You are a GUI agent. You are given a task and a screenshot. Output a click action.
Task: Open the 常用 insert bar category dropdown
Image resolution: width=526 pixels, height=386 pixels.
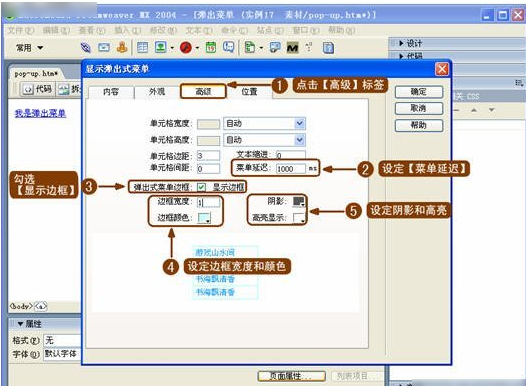pyautogui.click(x=30, y=48)
